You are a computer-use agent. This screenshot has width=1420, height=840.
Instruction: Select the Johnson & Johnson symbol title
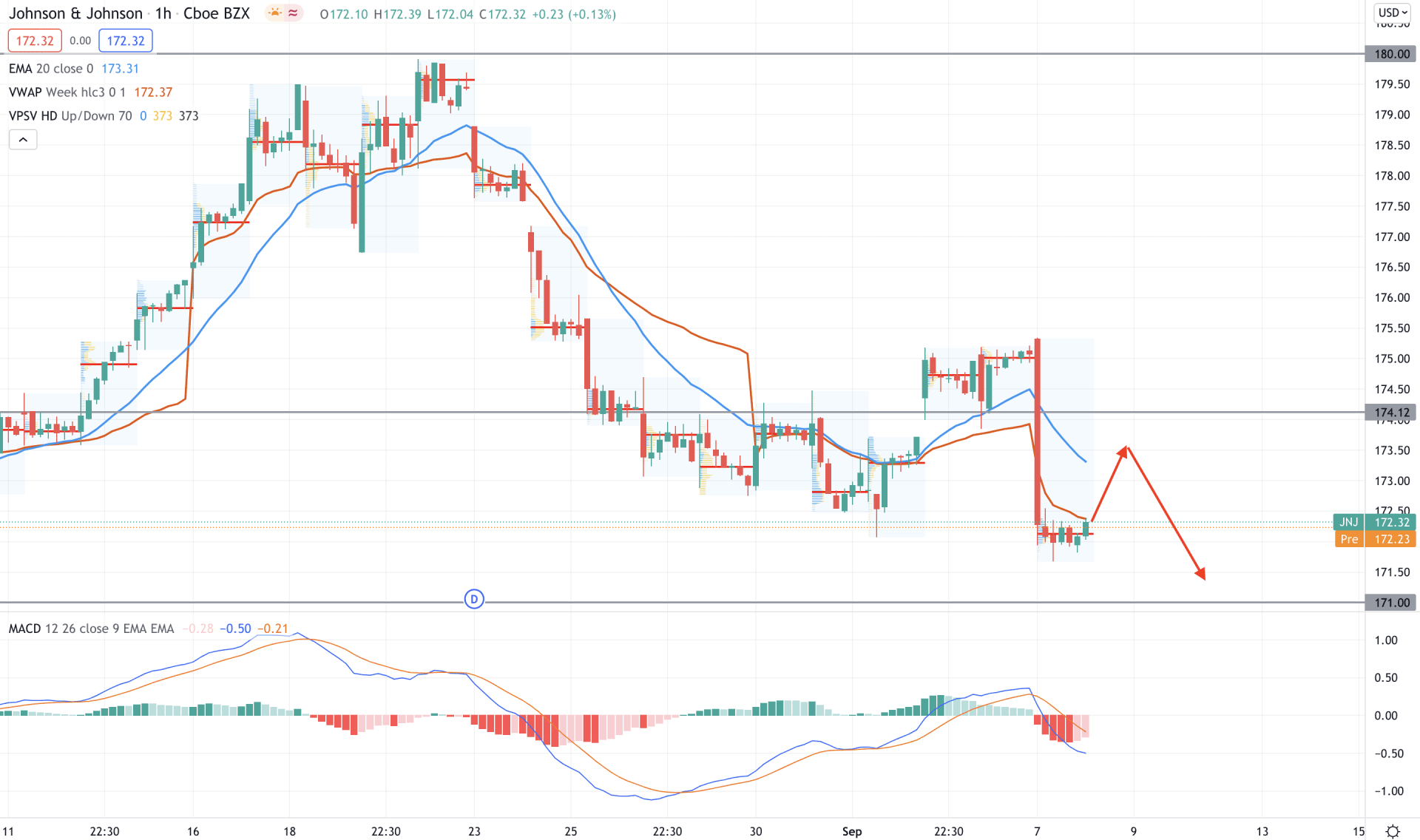click(x=75, y=13)
